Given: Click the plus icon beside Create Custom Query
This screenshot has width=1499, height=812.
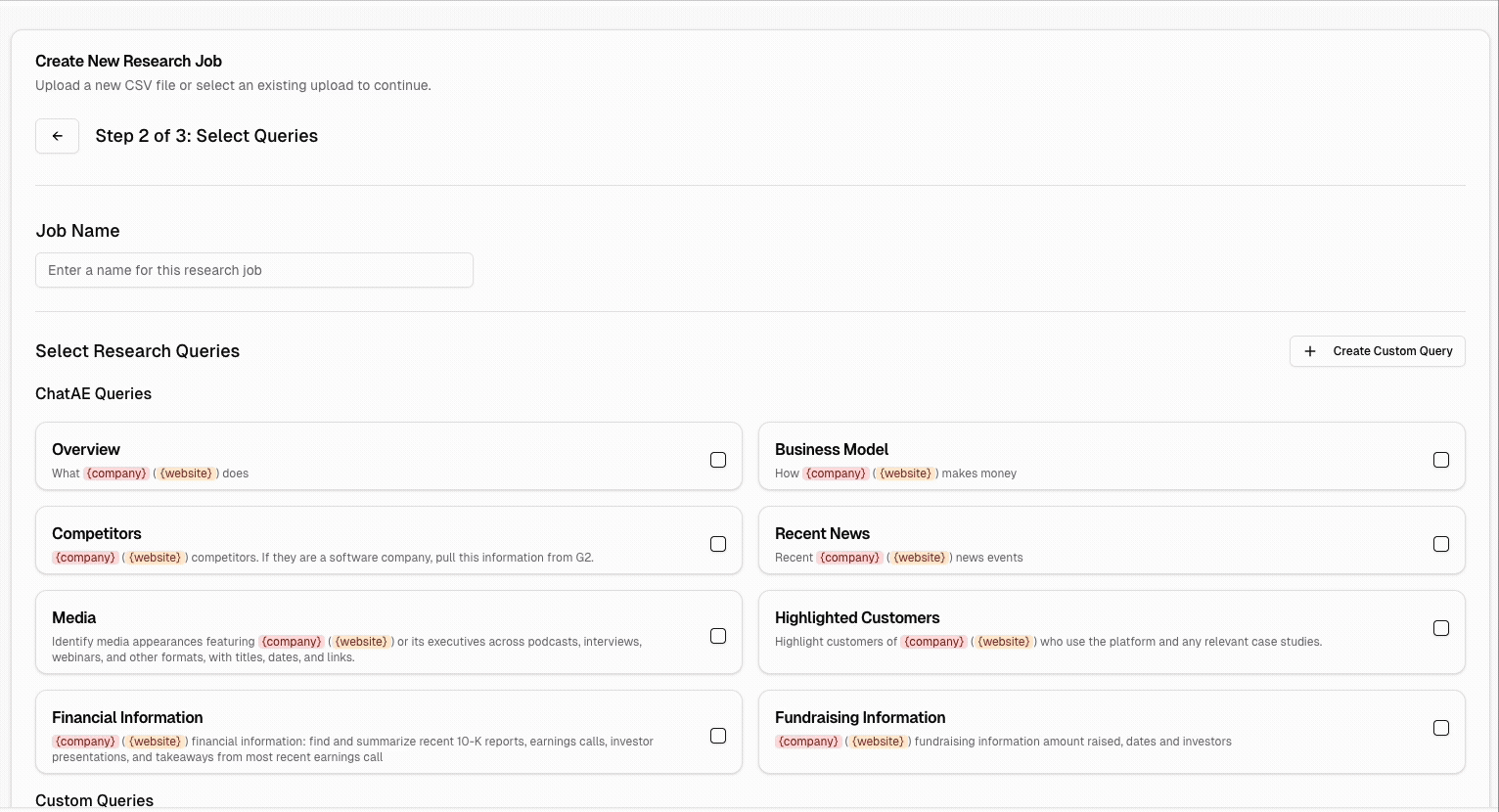Looking at the screenshot, I should point(1310,351).
